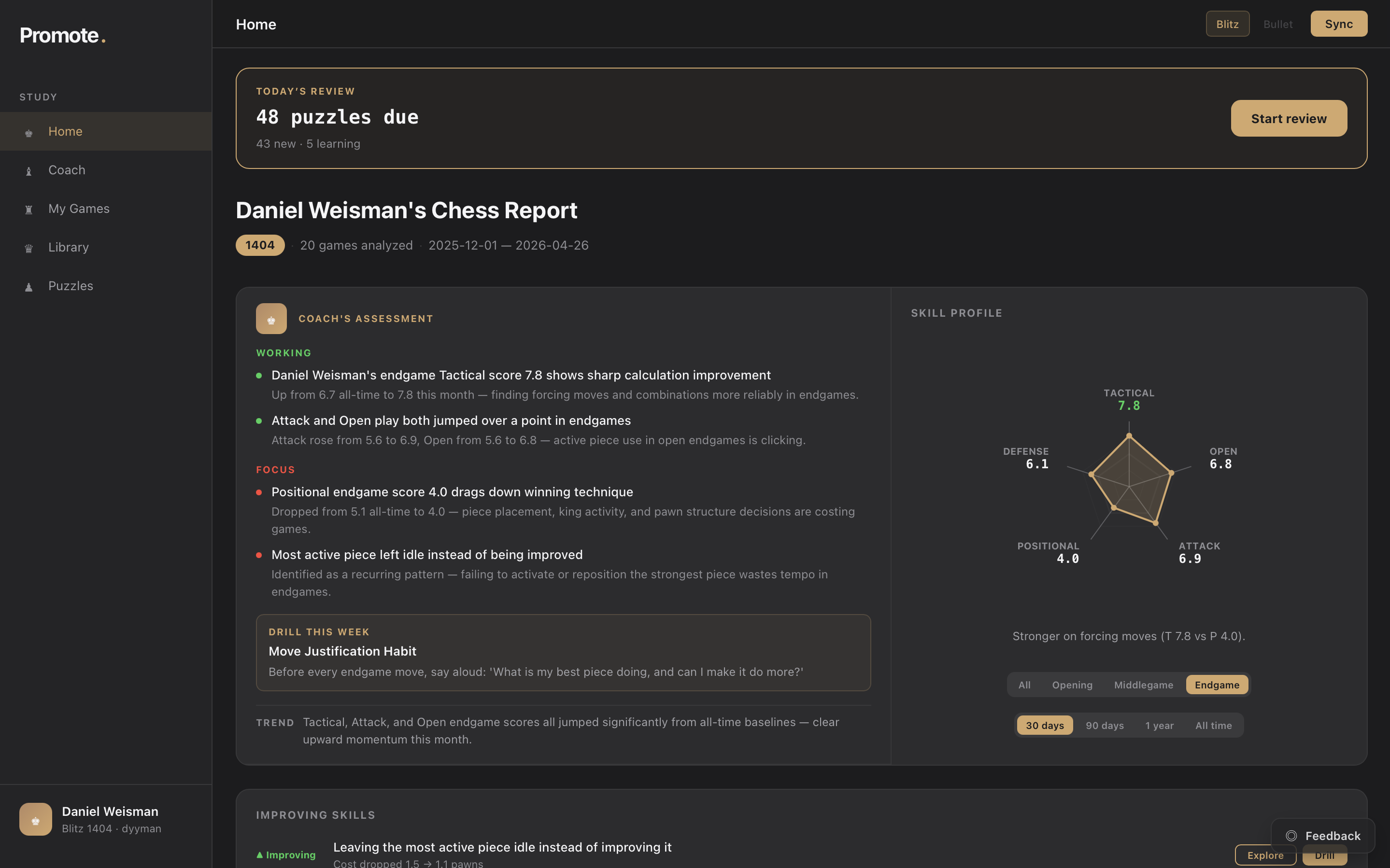Switch to the 90 days view
1390x868 pixels.
[x=1104, y=725]
